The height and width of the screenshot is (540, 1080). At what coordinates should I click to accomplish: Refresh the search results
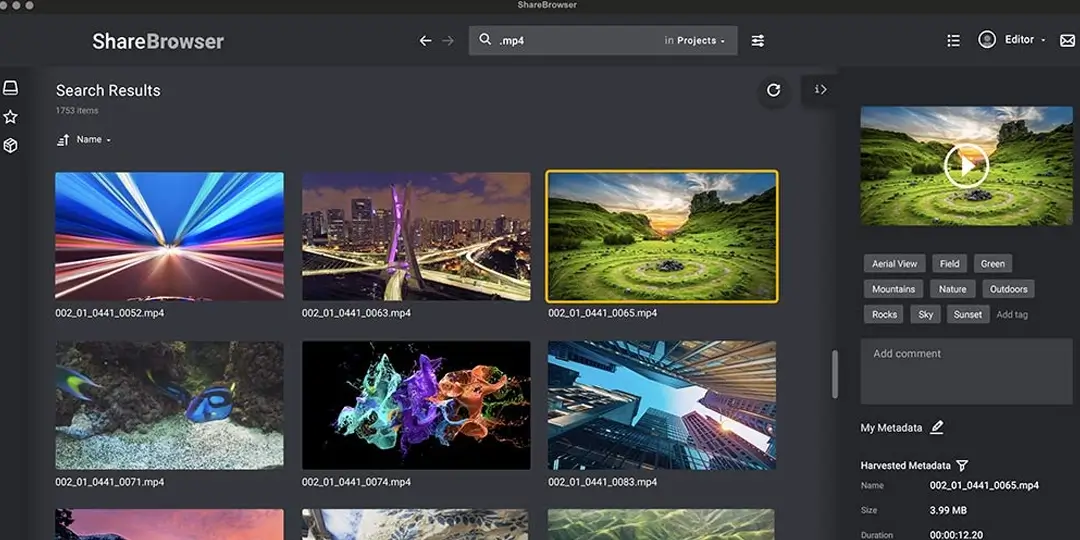point(773,90)
